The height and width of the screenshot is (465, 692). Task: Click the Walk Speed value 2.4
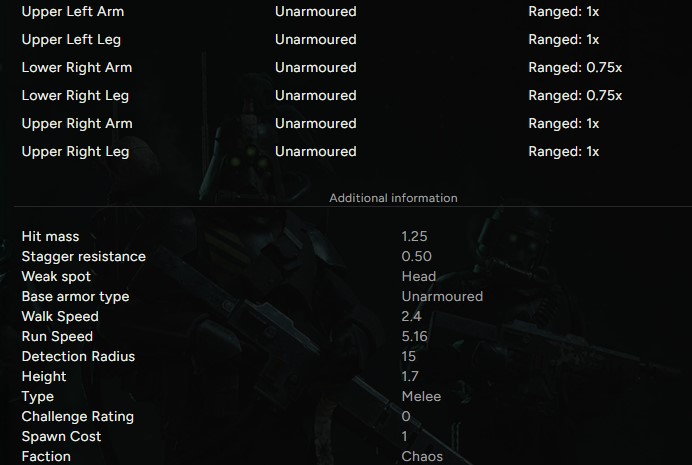[x=411, y=317]
